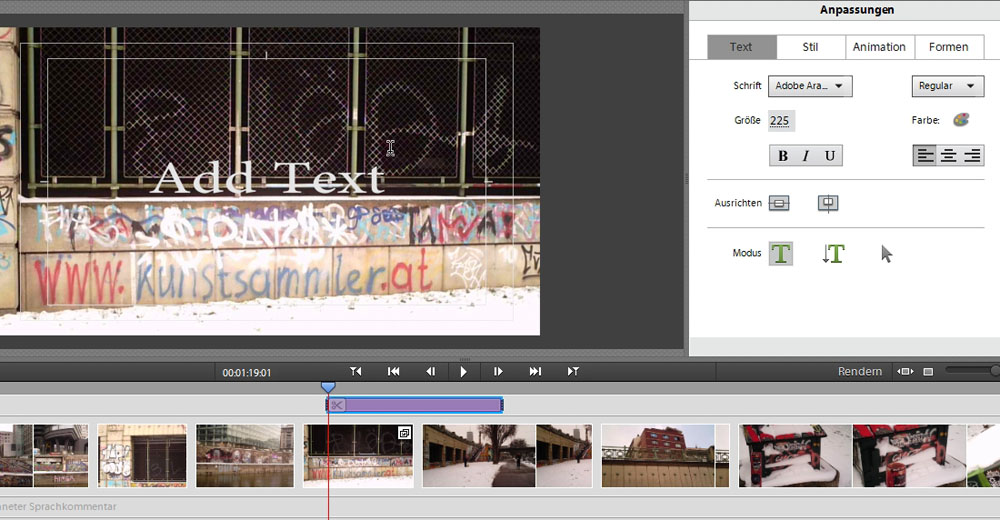Click the timeline zoom slider

[x=973, y=371]
